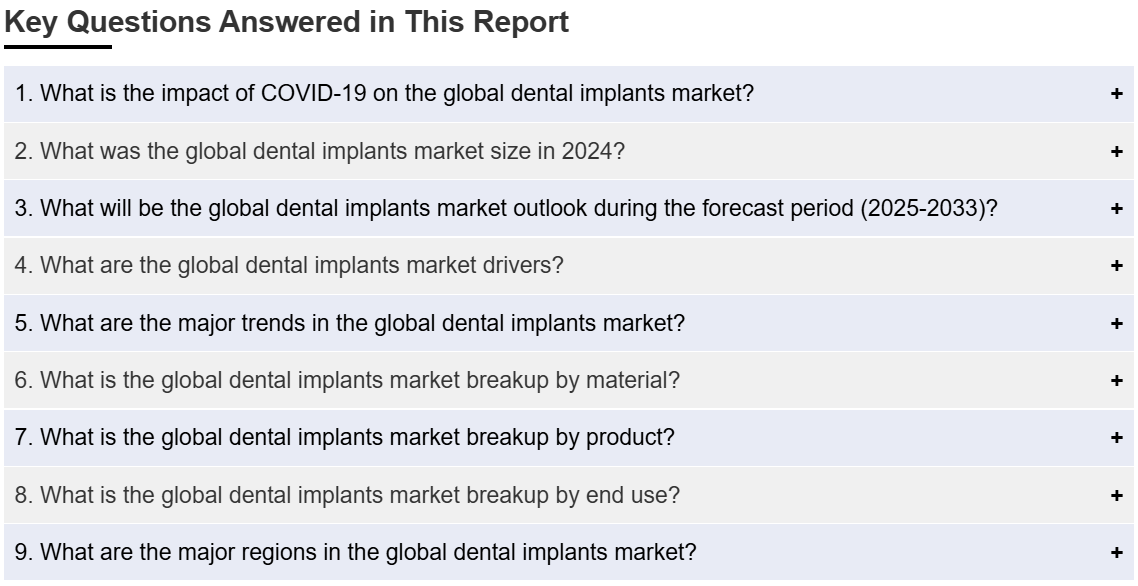The height and width of the screenshot is (586, 1138).
Task: Expand question 7 breakup by product
Action: point(568,438)
